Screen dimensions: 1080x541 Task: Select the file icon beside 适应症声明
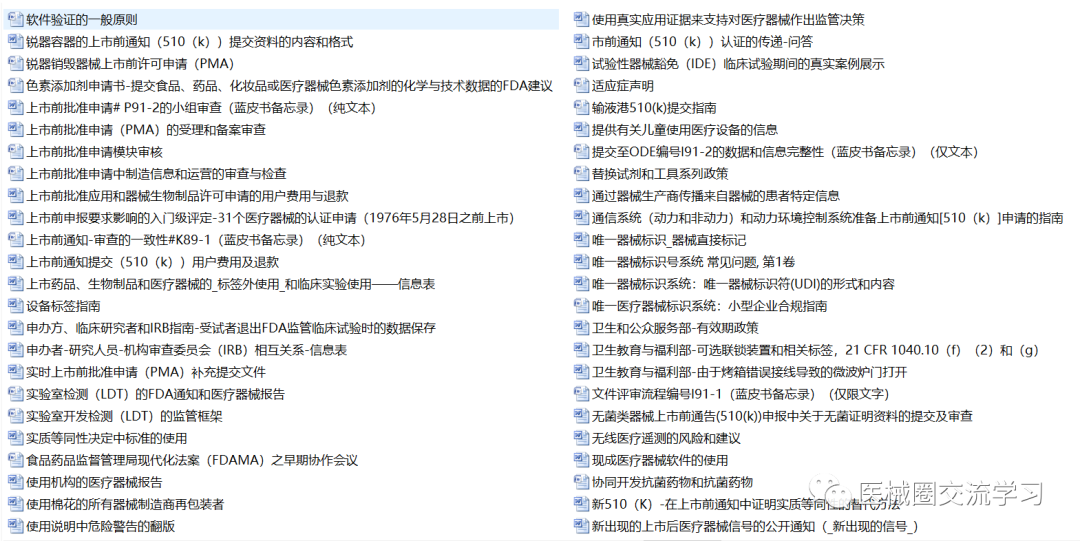(581, 85)
